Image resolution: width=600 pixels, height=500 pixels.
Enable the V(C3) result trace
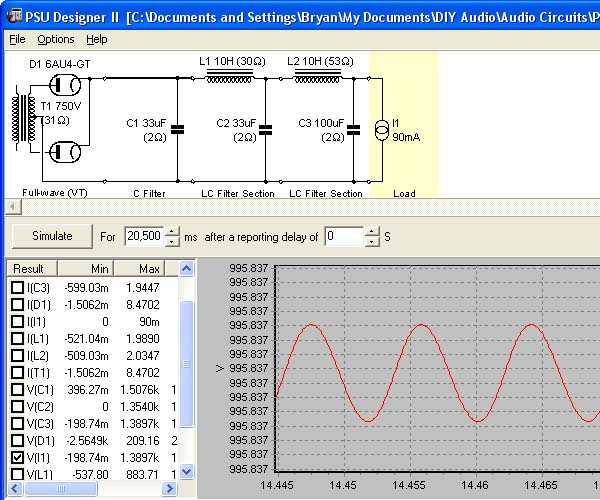[17, 423]
